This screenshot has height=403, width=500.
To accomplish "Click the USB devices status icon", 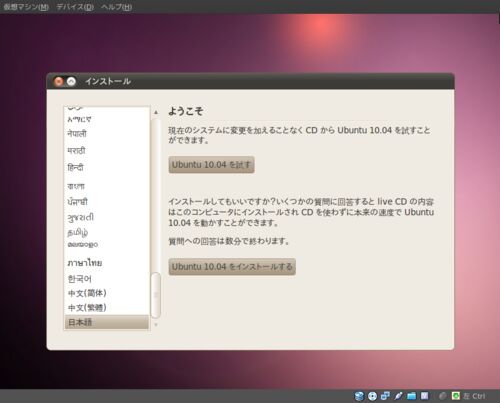I will (x=398, y=396).
